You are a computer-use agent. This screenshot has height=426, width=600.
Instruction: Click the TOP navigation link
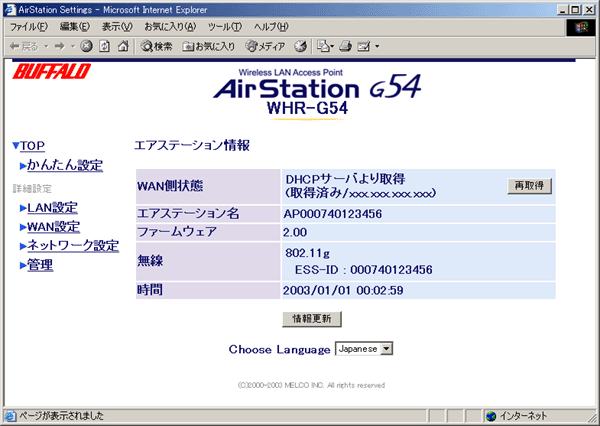(32, 146)
